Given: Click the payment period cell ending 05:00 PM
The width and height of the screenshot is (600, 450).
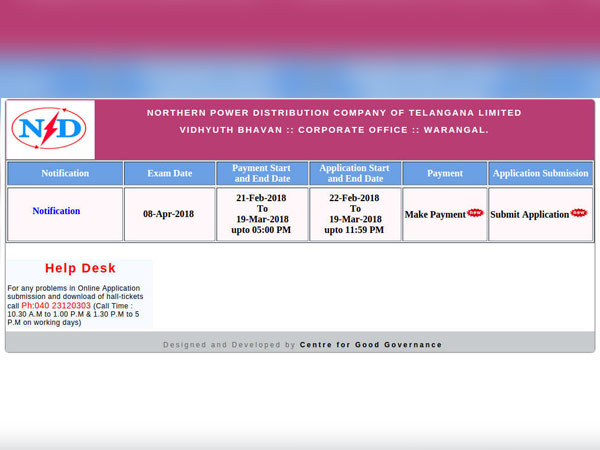Looking at the screenshot, I should point(262,214).
